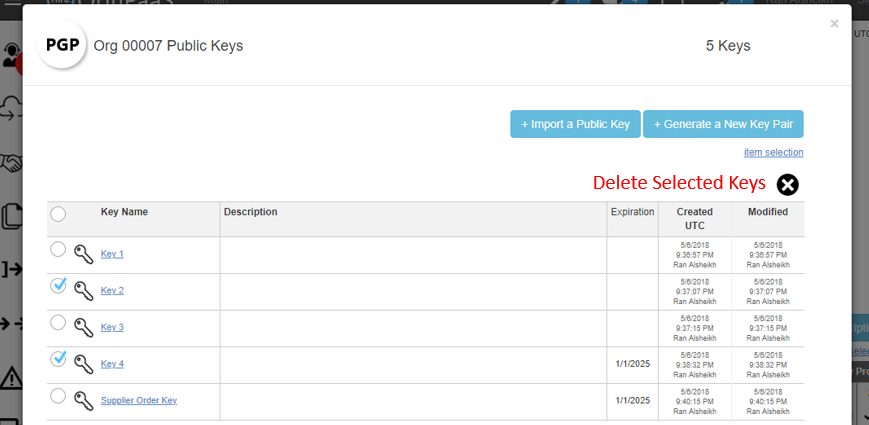Open the Supplier Order Key link
The height and width of the screenshot is (425, 869).
138,400
